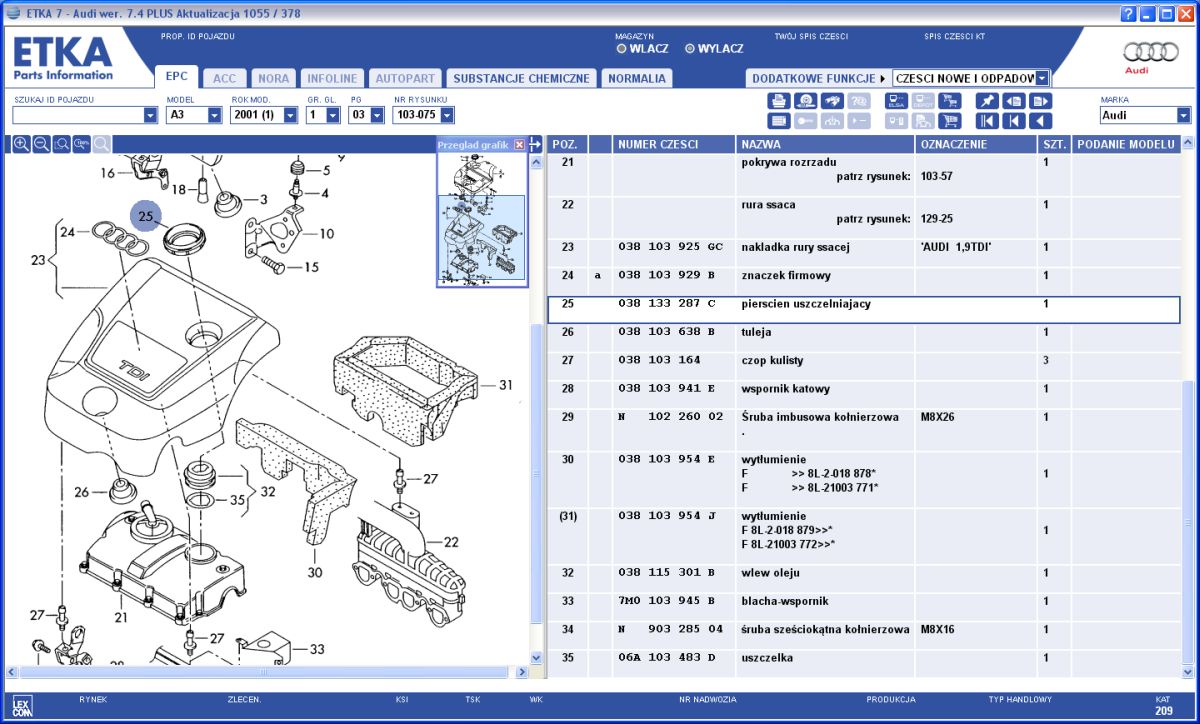Click the TWÓJ SPIS CZESCI label
Viewport: 1200px width, 724px height.
coord(811,37)
